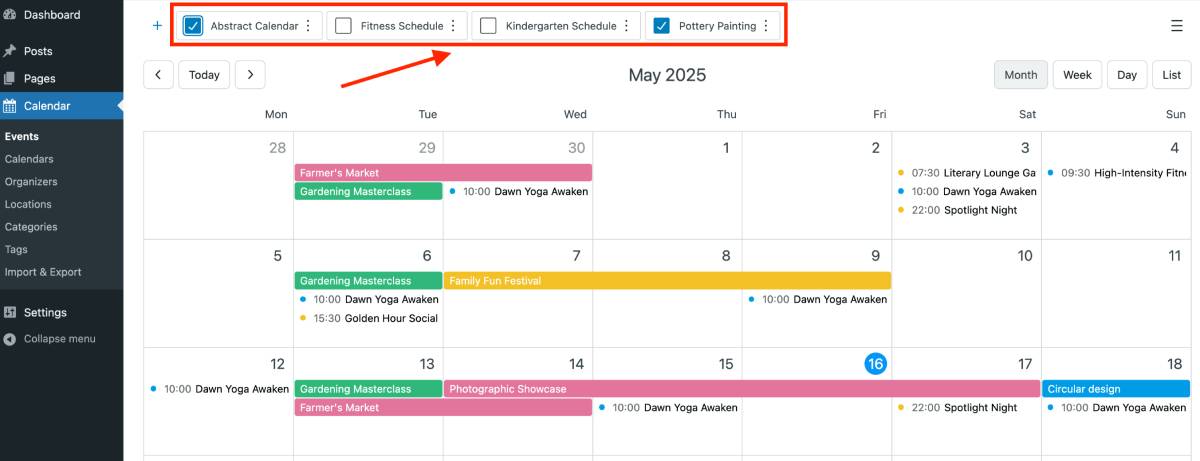Image resolution: width=1200 pixels, height=461 pixels.
Task: Click the Posts pin icon
Action: [10, 51]
